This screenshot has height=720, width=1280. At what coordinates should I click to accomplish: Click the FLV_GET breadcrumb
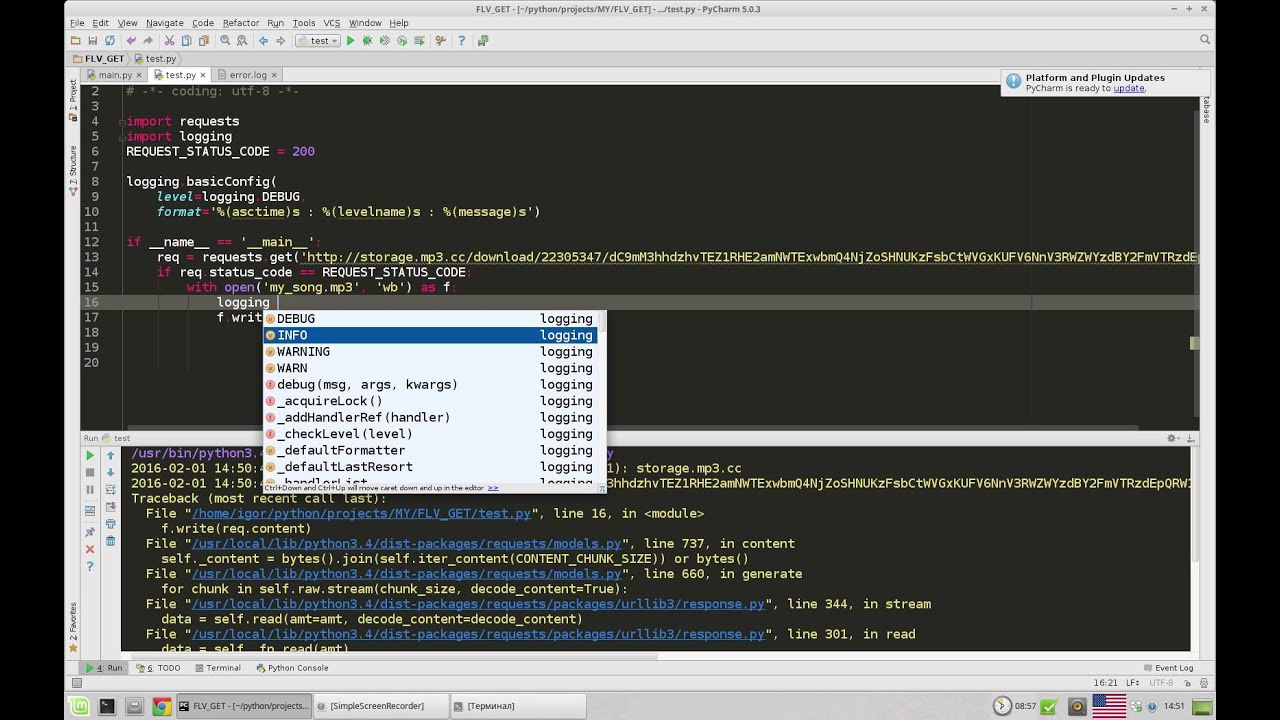(98, 59)
